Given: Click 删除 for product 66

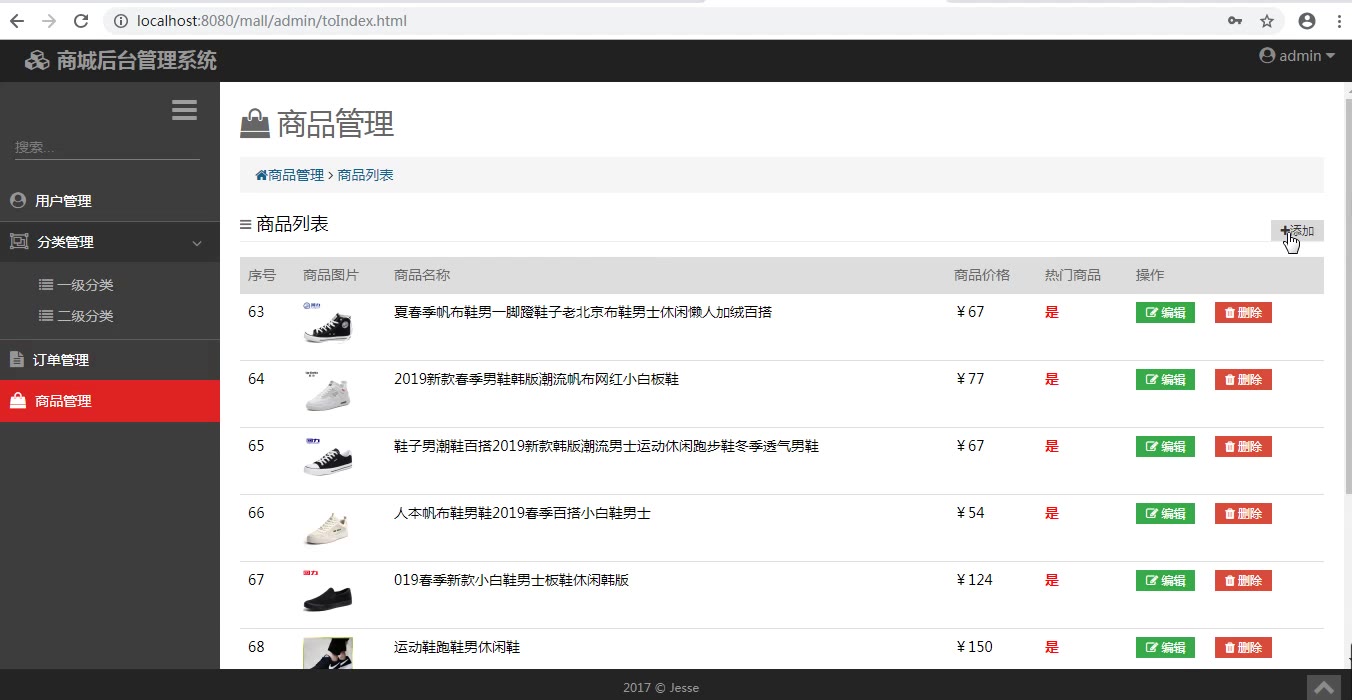Looking at the screenshot, I should [1243, 514].
